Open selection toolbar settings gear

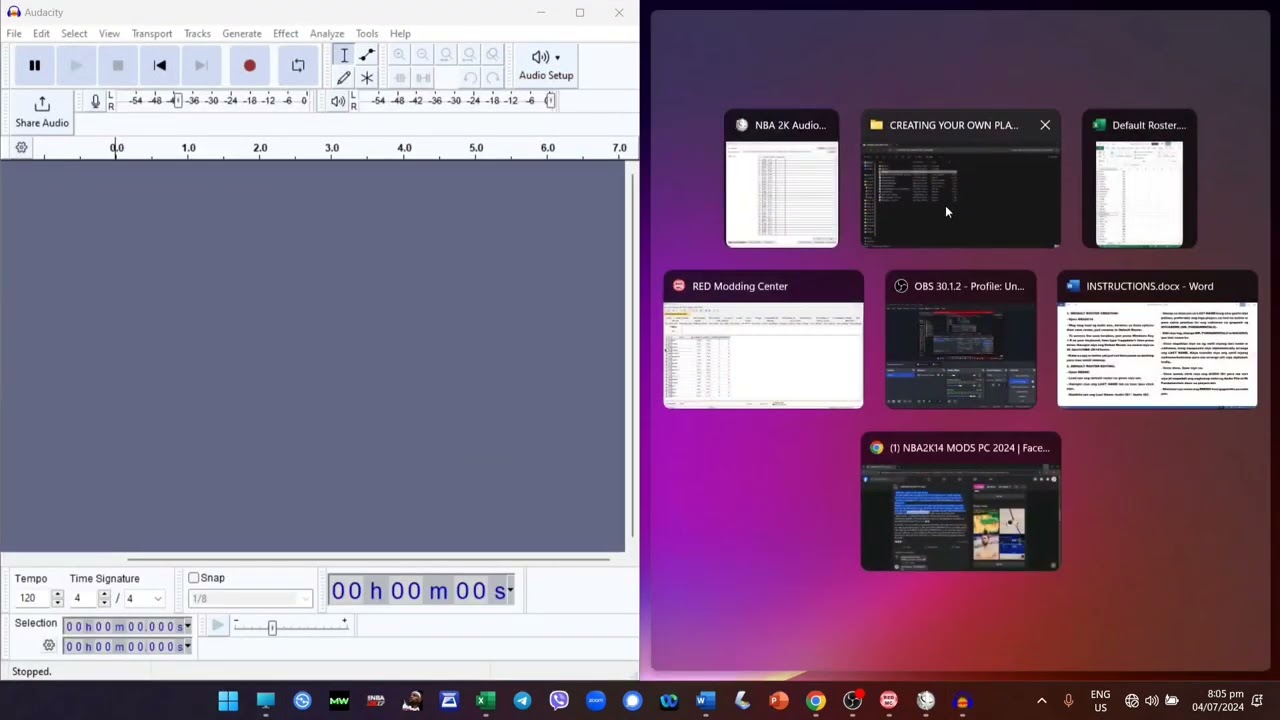point(48,646)
